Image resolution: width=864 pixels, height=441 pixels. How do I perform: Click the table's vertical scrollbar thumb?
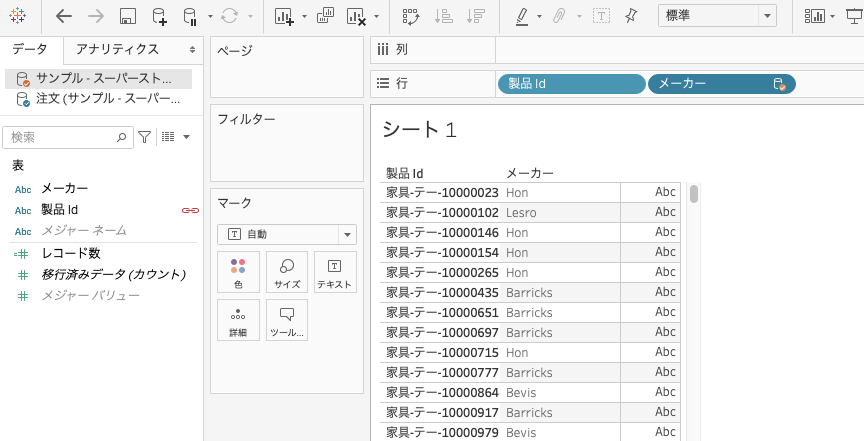pos(694,193)
